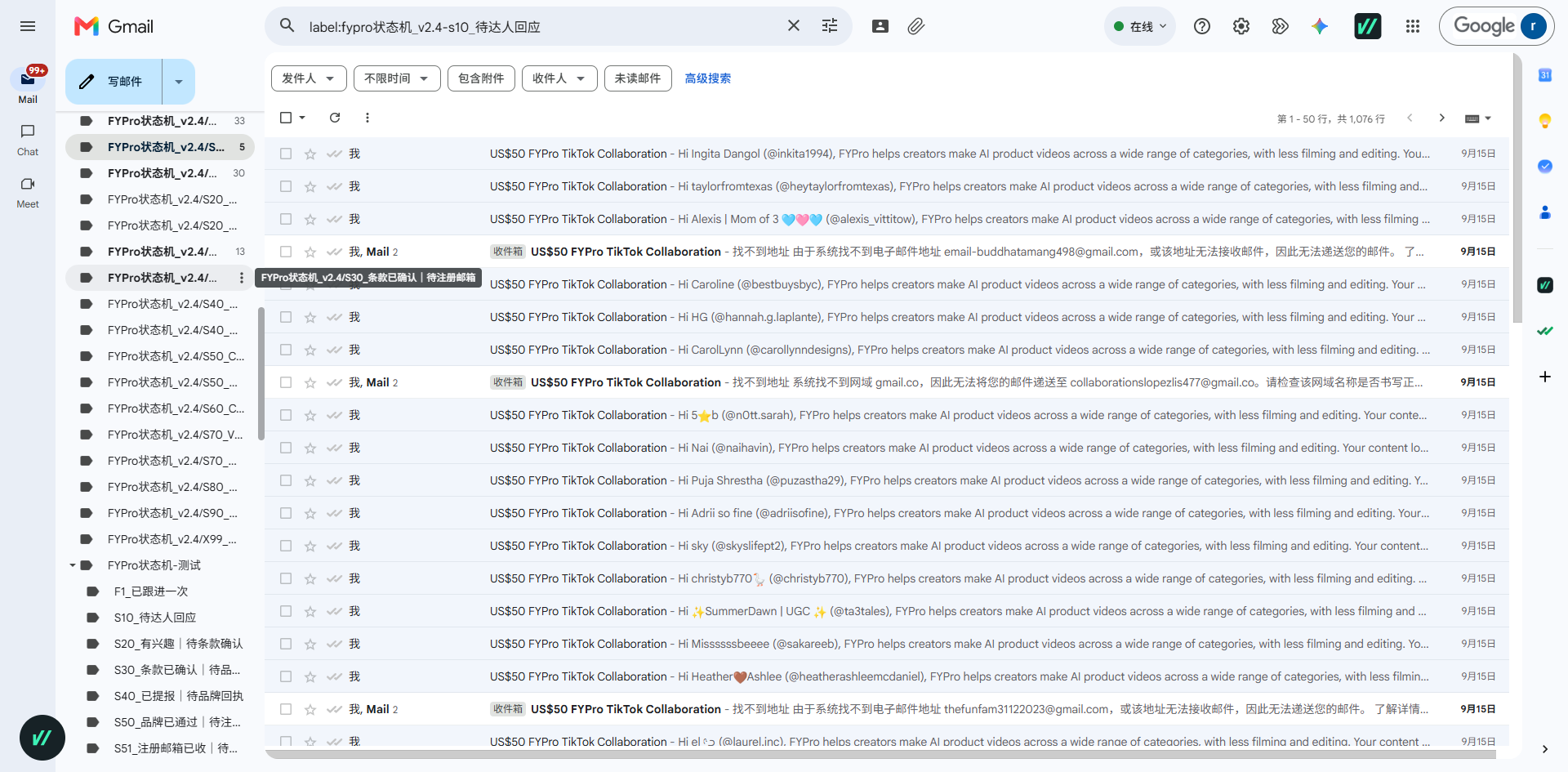Select checkbox for buddhatamang498 bounce email

[x=286, y=252]
